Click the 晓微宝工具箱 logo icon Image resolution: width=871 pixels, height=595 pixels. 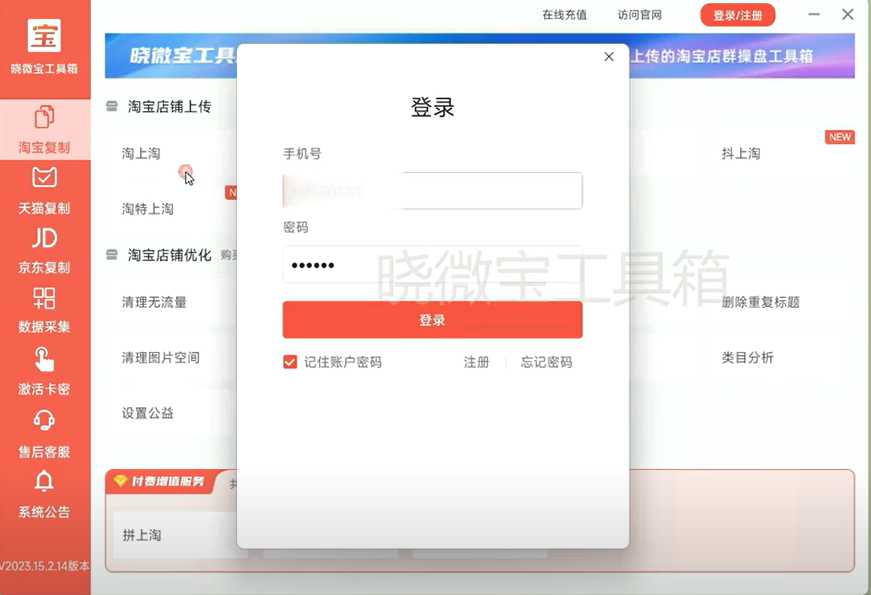(x=44, y=36)
